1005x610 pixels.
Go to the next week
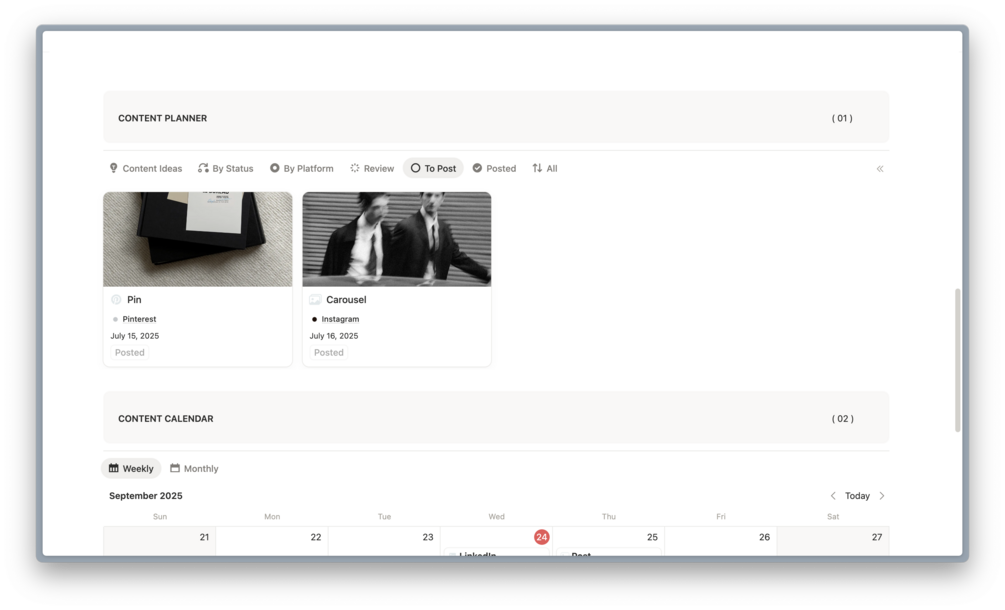point(882,496)
